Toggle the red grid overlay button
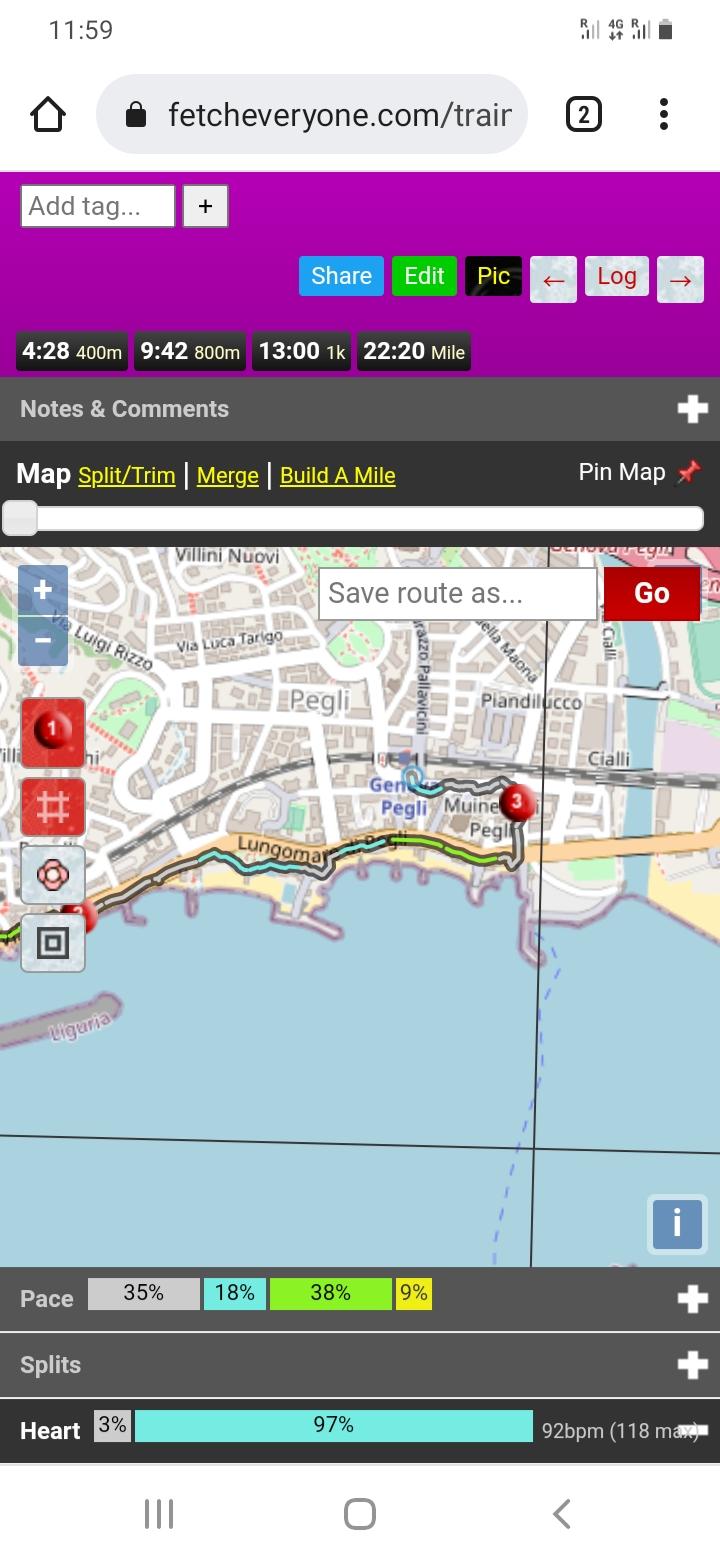 pos(53,808)
